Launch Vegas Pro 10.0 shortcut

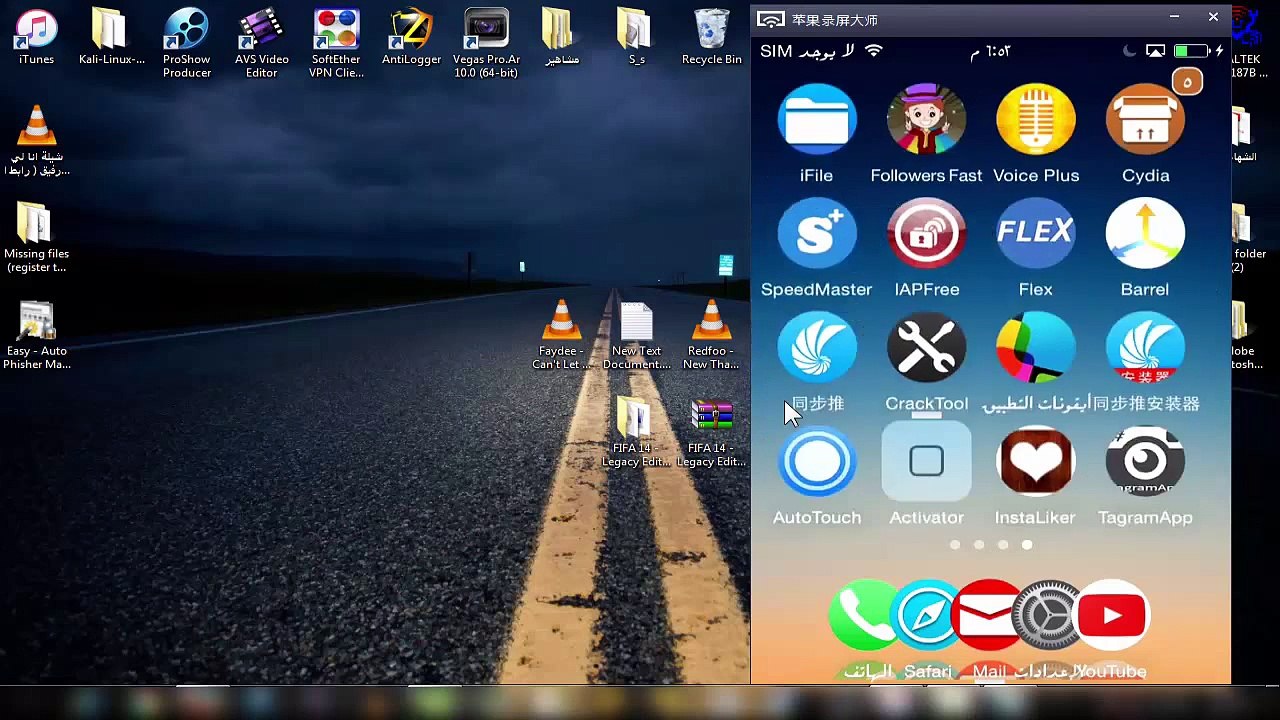coord(486,42)
